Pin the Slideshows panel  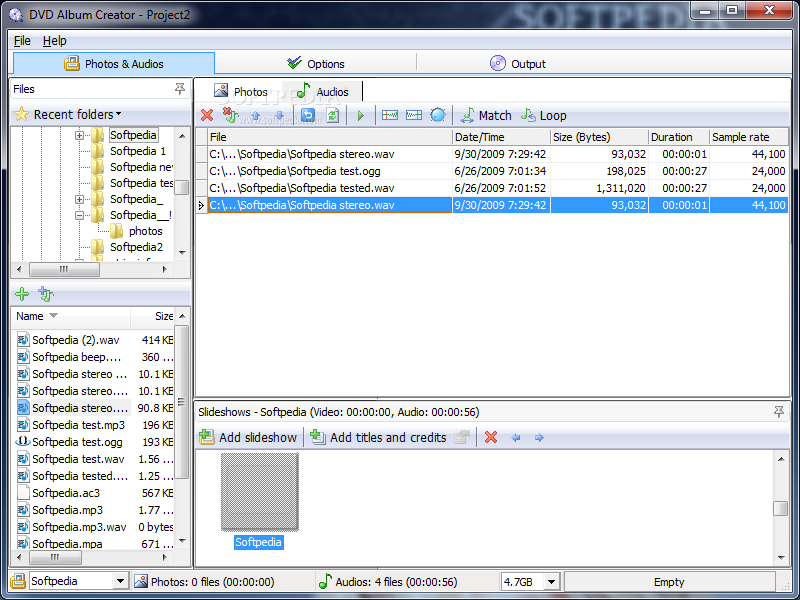click(779, 411)
